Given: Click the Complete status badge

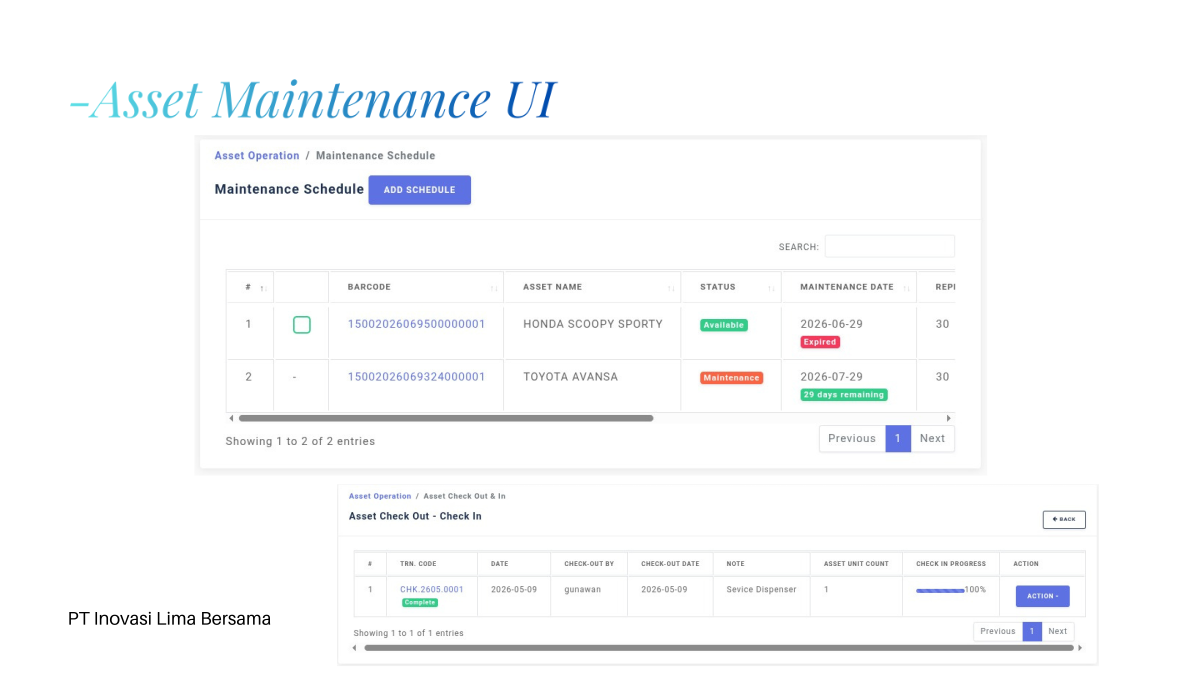Looking at the screenshot, I should pos(420,603).
